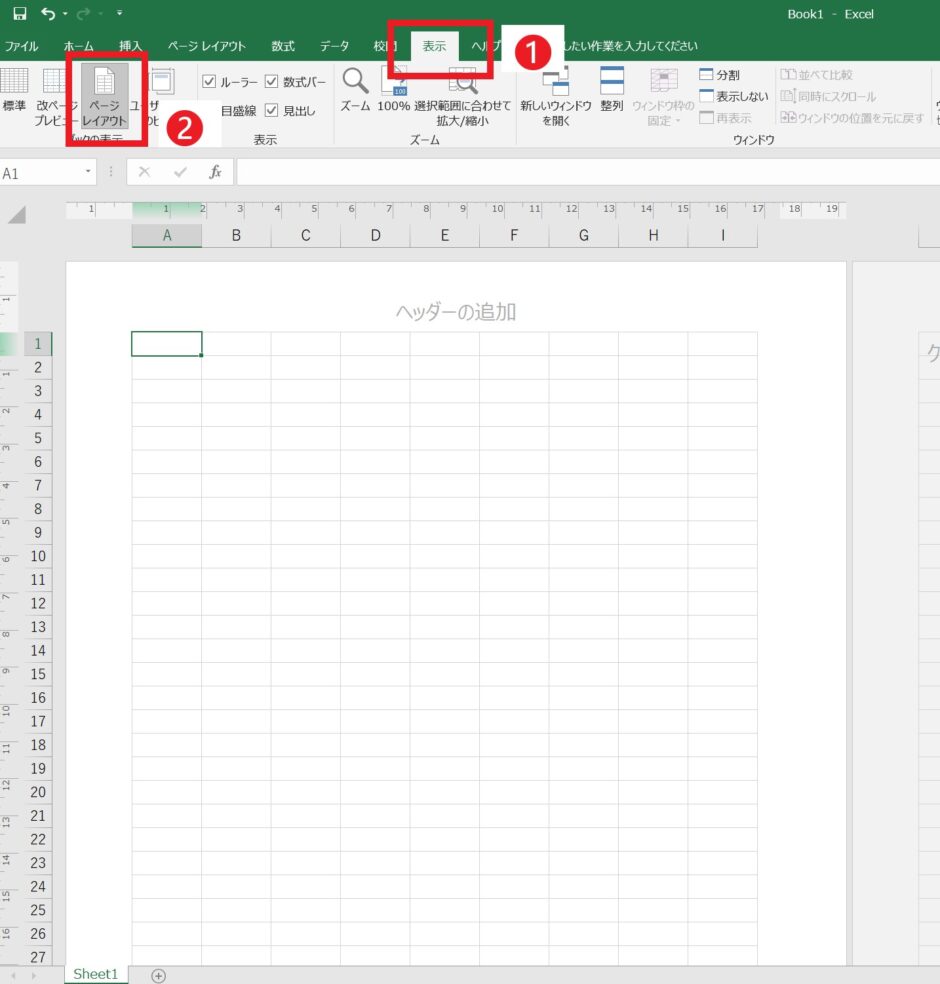This screenshot has height=984, width=940.
Task: Click the ヘッダーの追加 header area
Action: click(x=456, y=311)
